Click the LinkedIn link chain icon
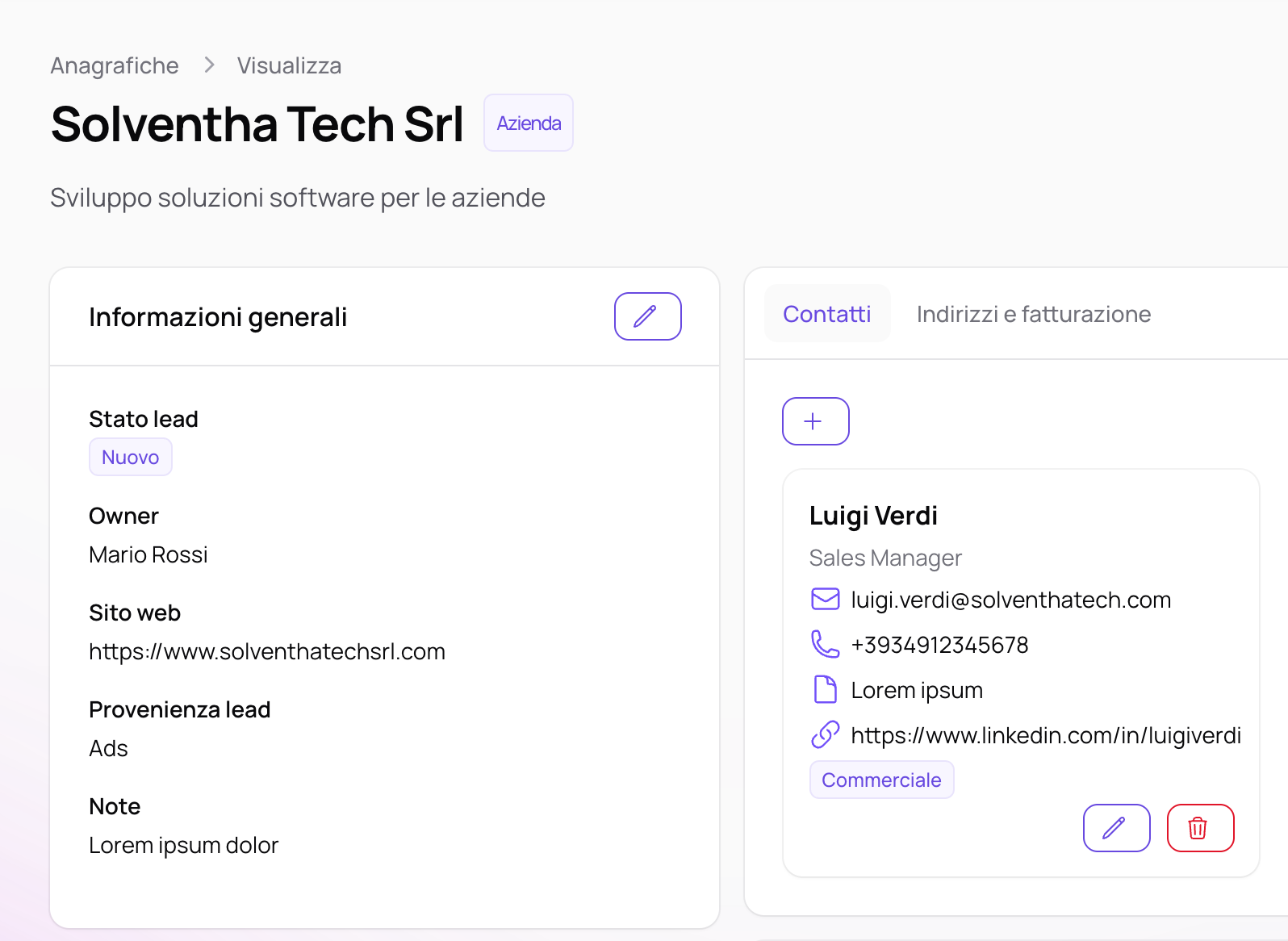The height and width of the screenshot is (941, 1288). (x=825, y=735)
